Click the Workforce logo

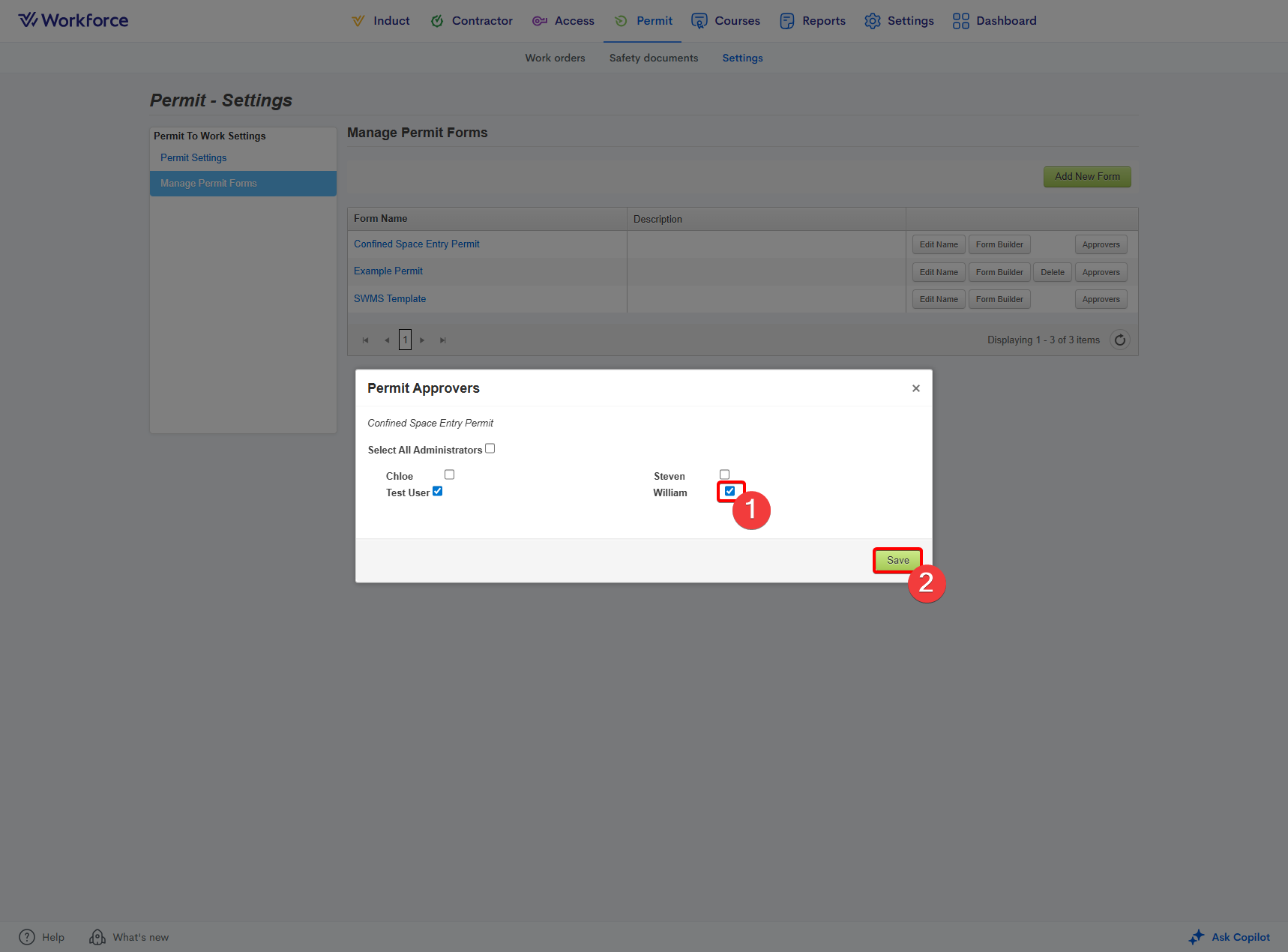73,20
